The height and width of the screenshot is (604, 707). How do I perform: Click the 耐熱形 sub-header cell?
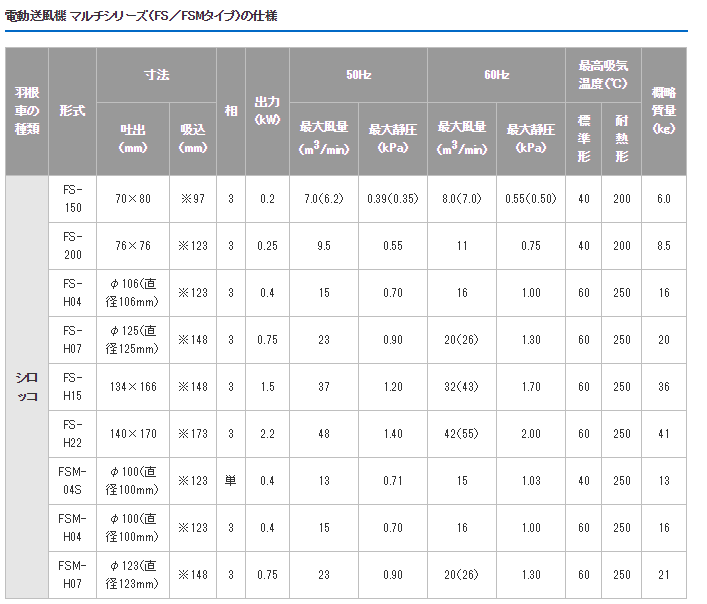pyautogui.click(x=621, y=138)
